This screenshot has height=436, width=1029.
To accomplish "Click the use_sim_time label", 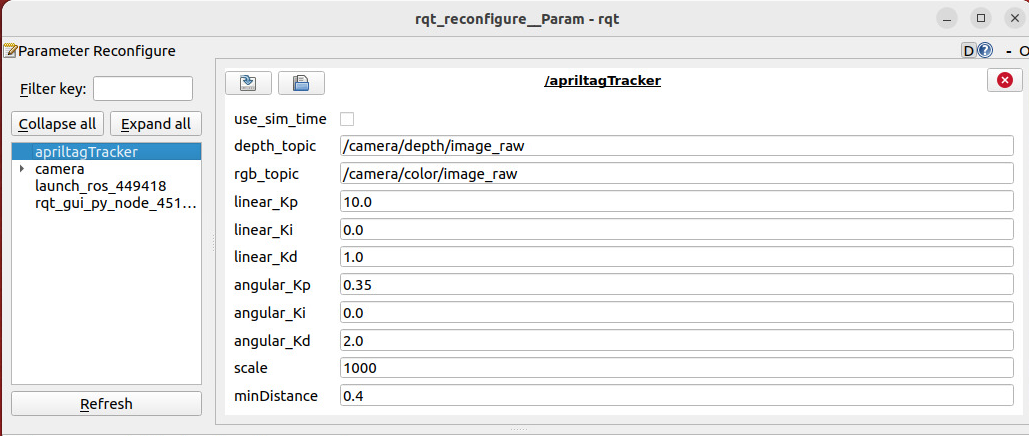I will click(x=280, y=119).
